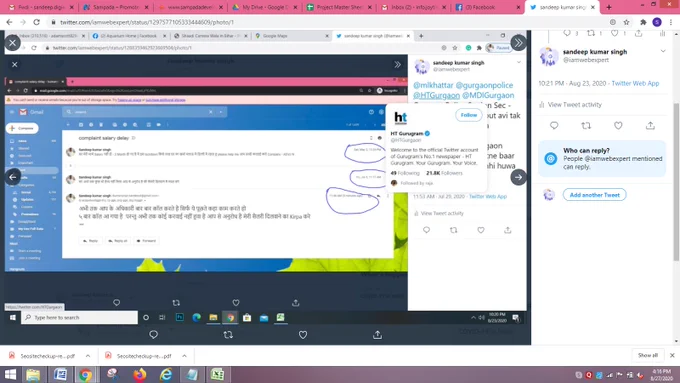
Task: Like the photo with heart icon
Action: pyautogui.click(x=303, y=334)
